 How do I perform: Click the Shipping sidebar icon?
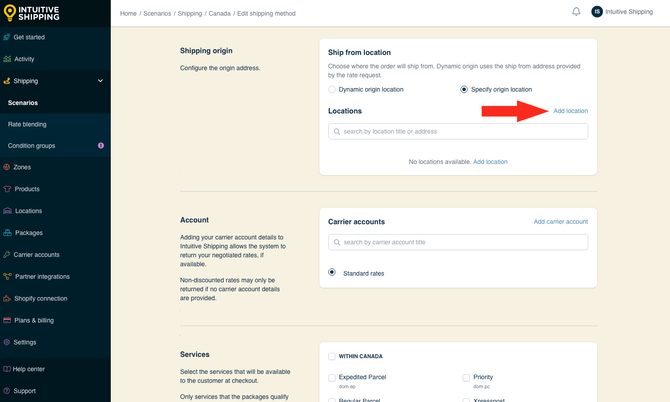(x=6, y=81)
